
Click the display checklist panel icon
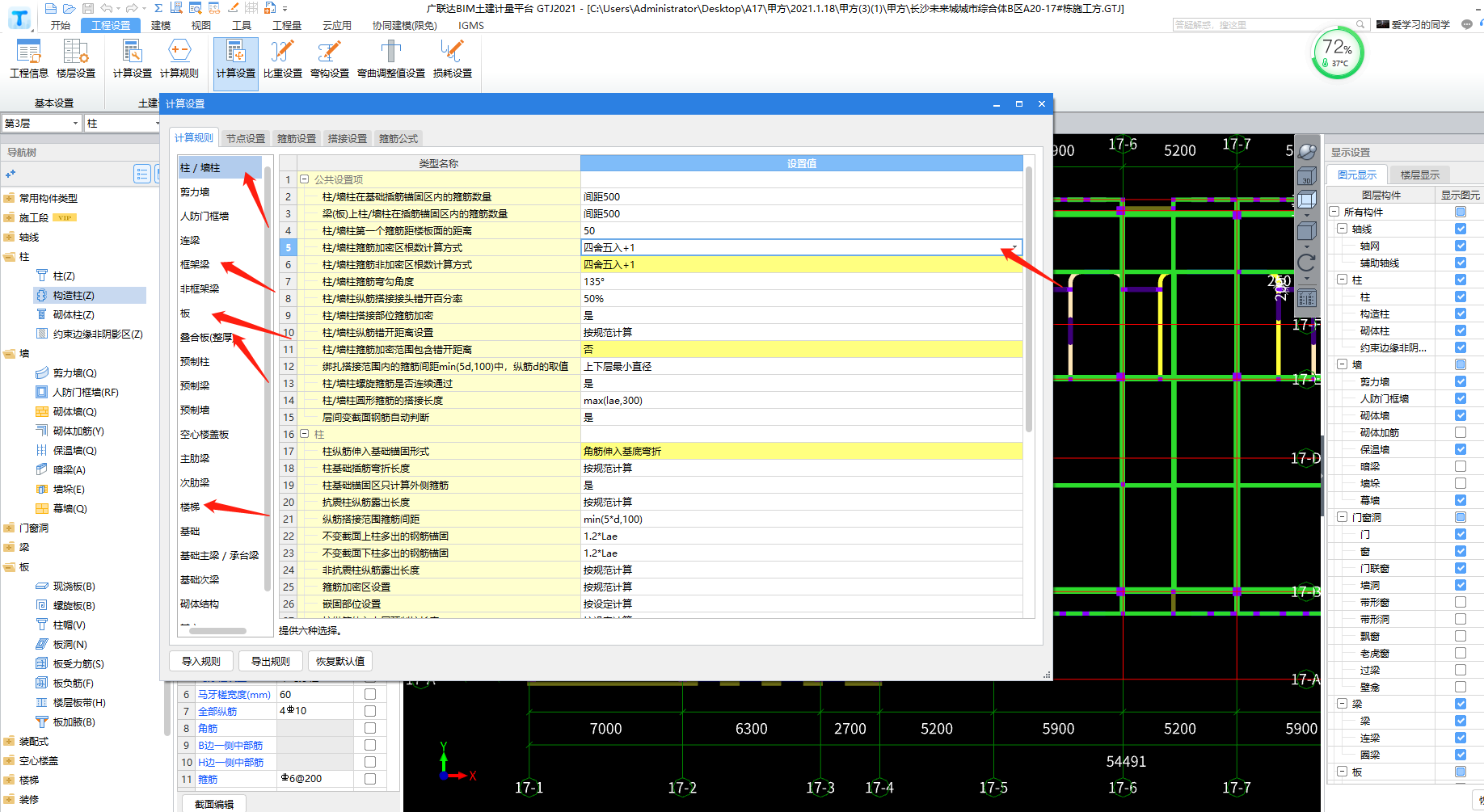[x=1307, y=298]
